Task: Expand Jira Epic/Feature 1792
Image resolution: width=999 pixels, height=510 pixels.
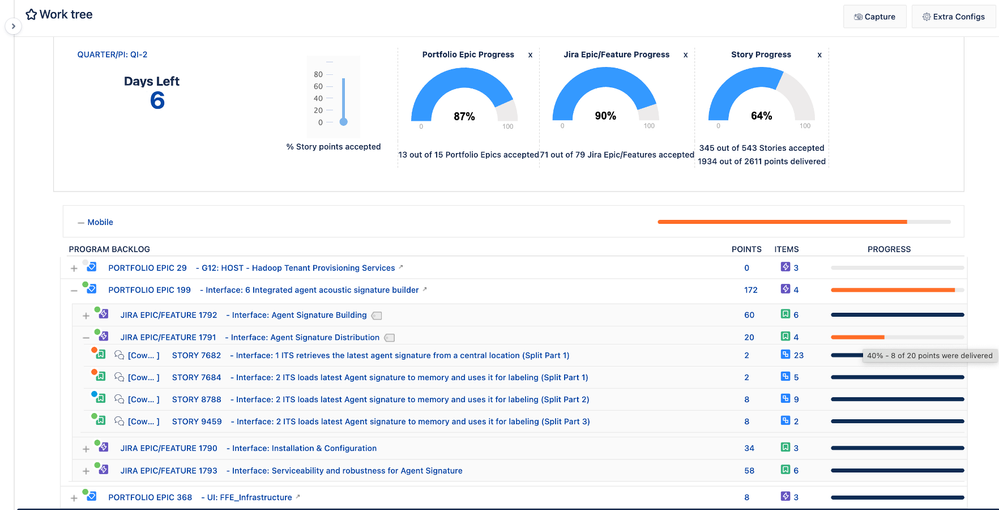Action: point(86,316)
